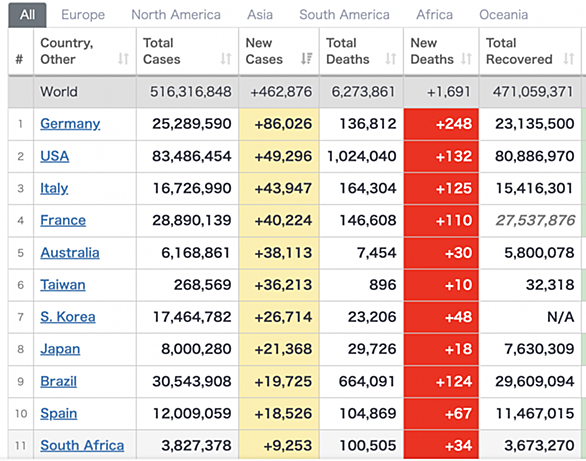Sort by Country, Other column icon
The height and width of the screenshot is (461, 586).
(123, 59)
